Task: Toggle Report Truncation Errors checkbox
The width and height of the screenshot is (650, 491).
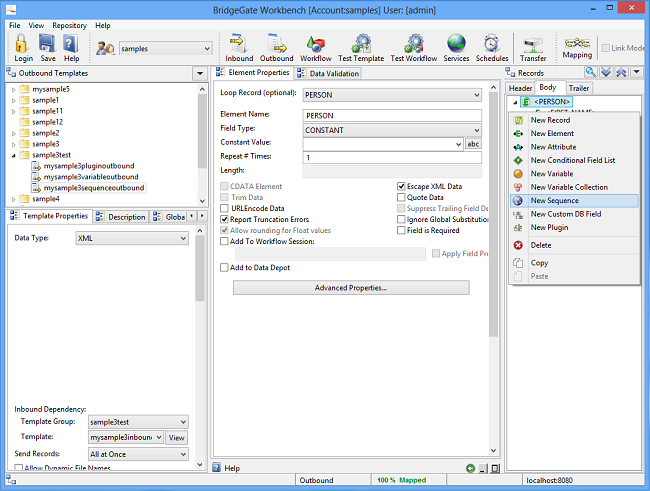Action: (224, 219)
